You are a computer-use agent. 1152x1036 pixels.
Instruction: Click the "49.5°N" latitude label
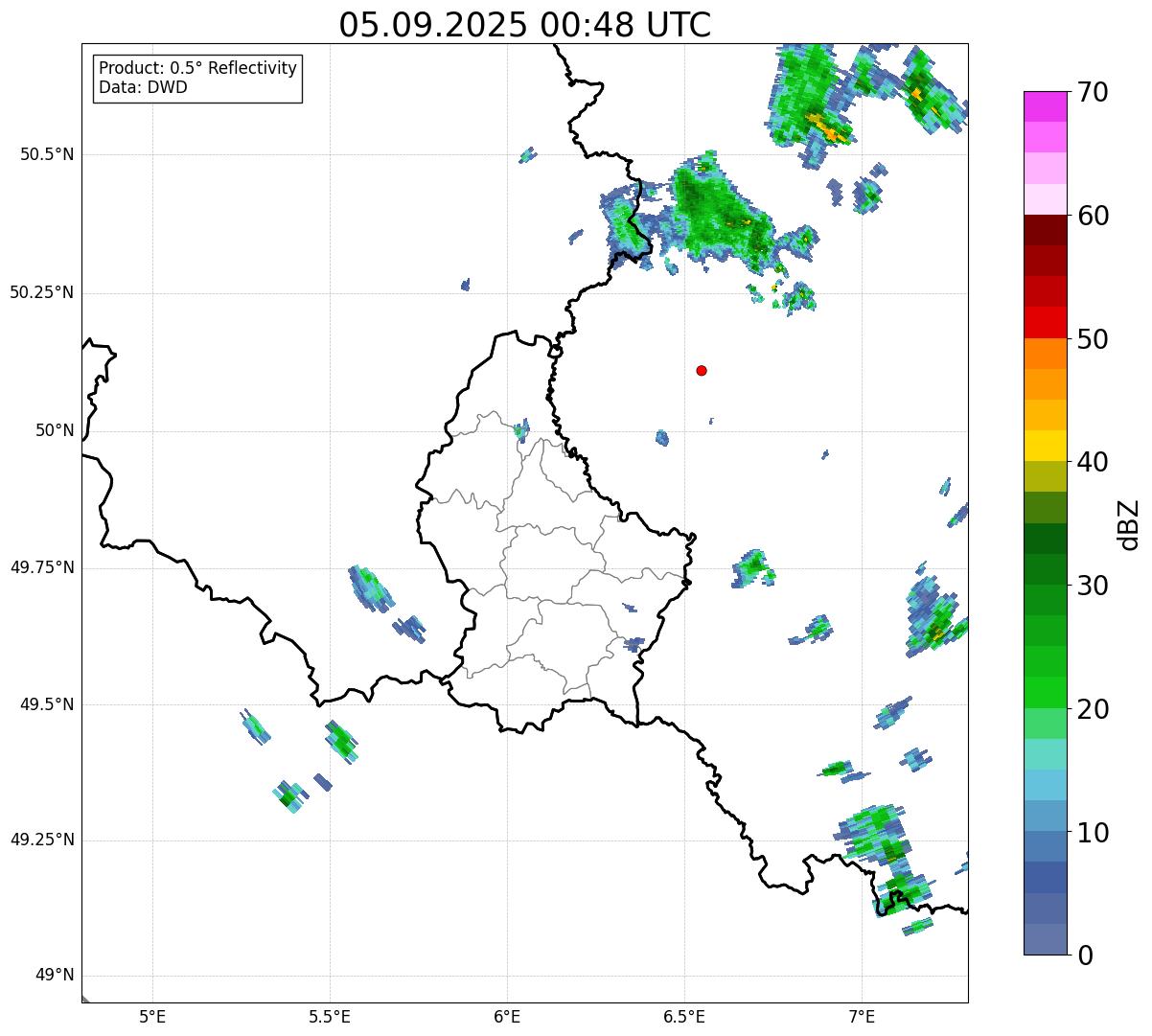(46, 704)
